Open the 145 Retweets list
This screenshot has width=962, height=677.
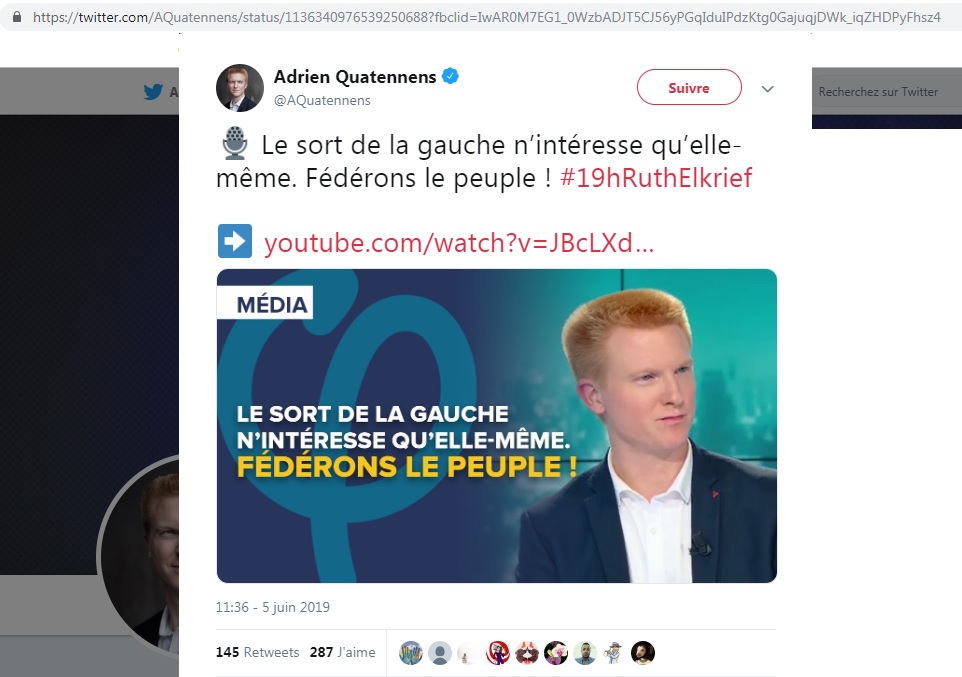click(x=257, y=652)
